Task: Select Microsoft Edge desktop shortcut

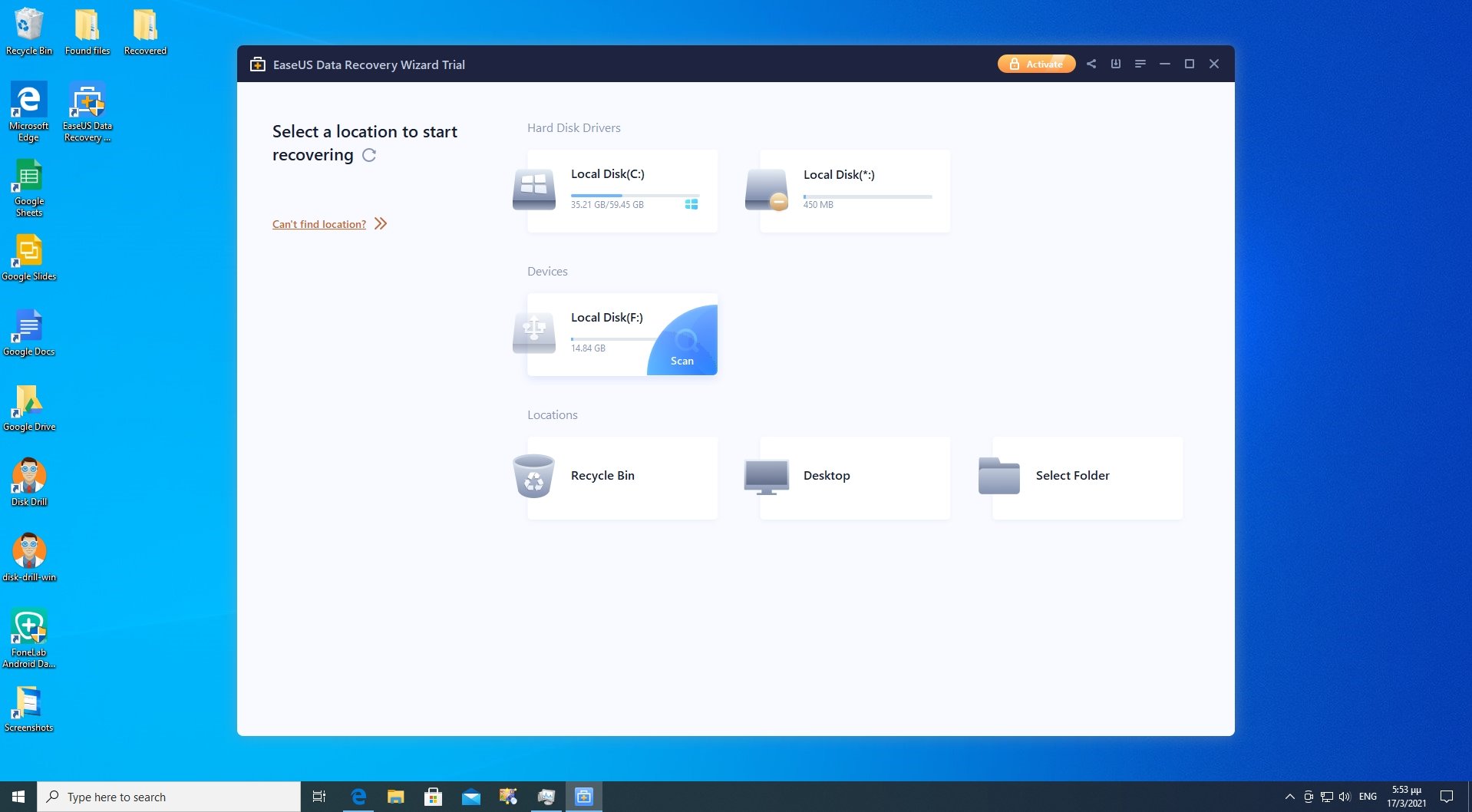Action: tap(29, 112)
